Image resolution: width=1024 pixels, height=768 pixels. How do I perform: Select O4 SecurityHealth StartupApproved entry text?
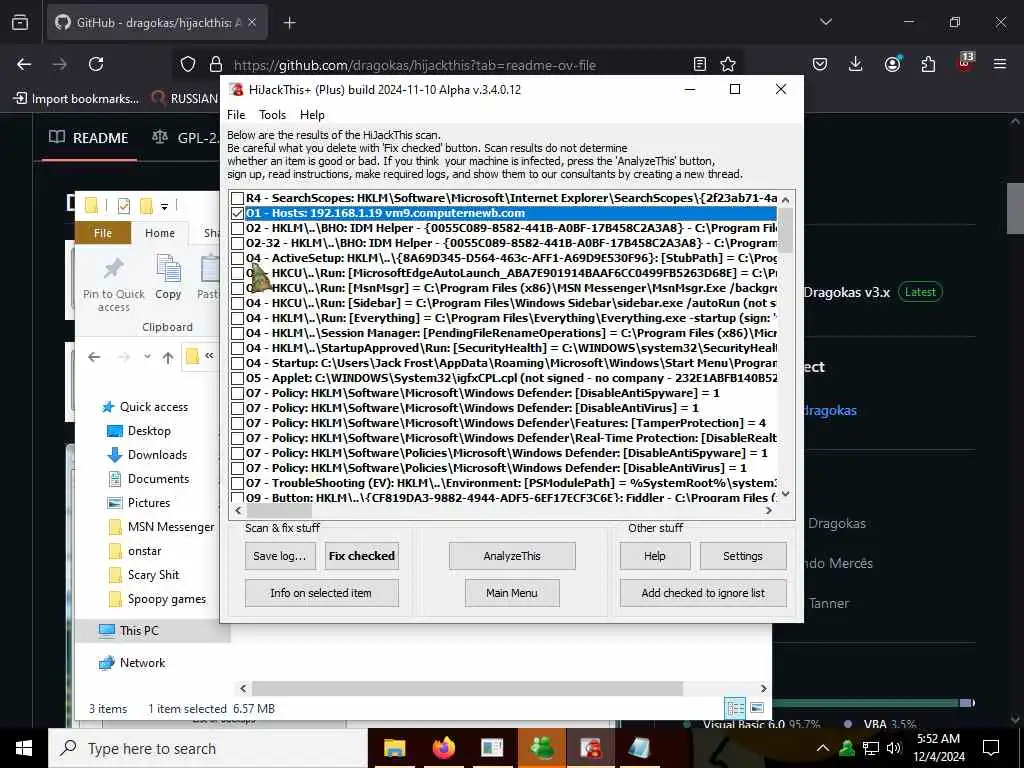511,348
